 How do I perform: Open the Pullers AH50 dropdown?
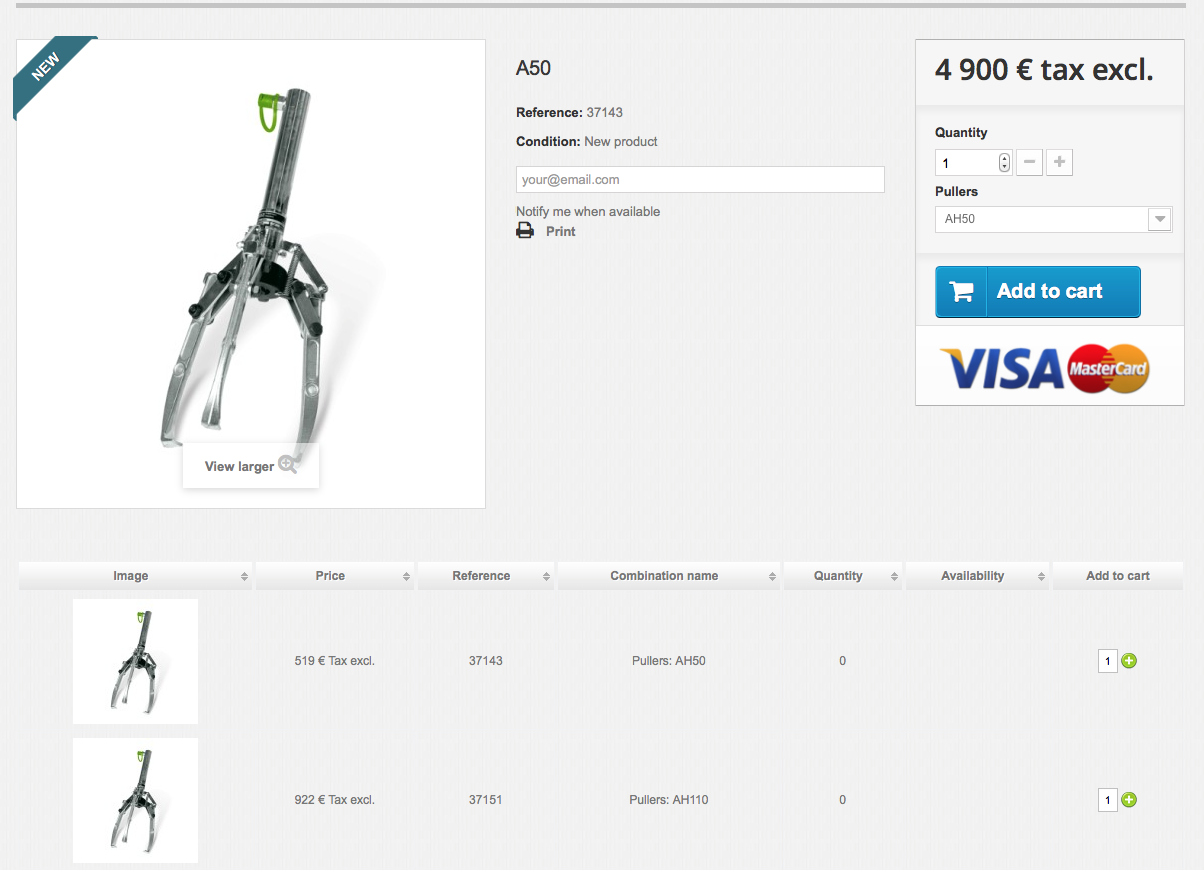click(x=1053, y=219)
